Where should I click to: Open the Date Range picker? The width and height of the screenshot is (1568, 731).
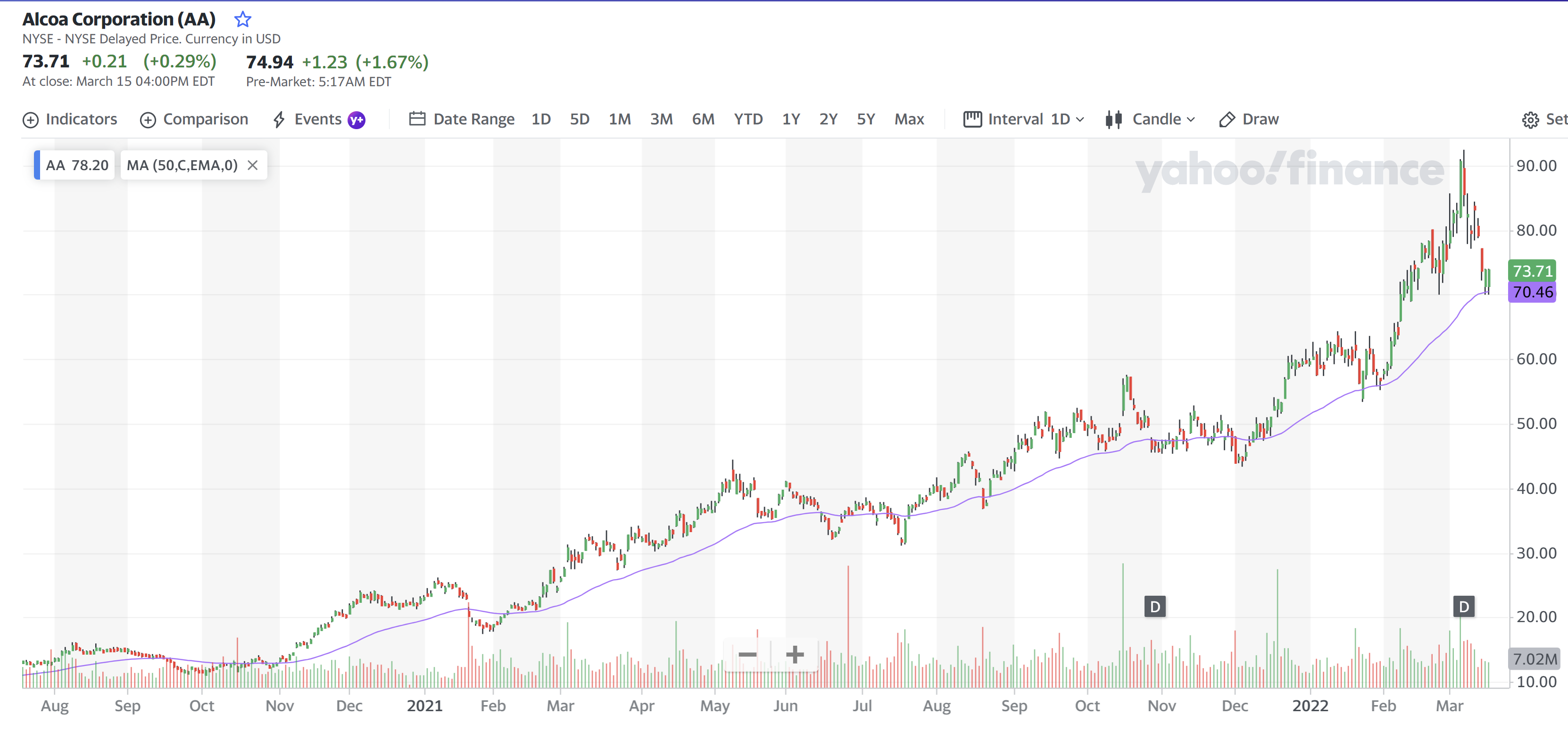coord(461,119)
